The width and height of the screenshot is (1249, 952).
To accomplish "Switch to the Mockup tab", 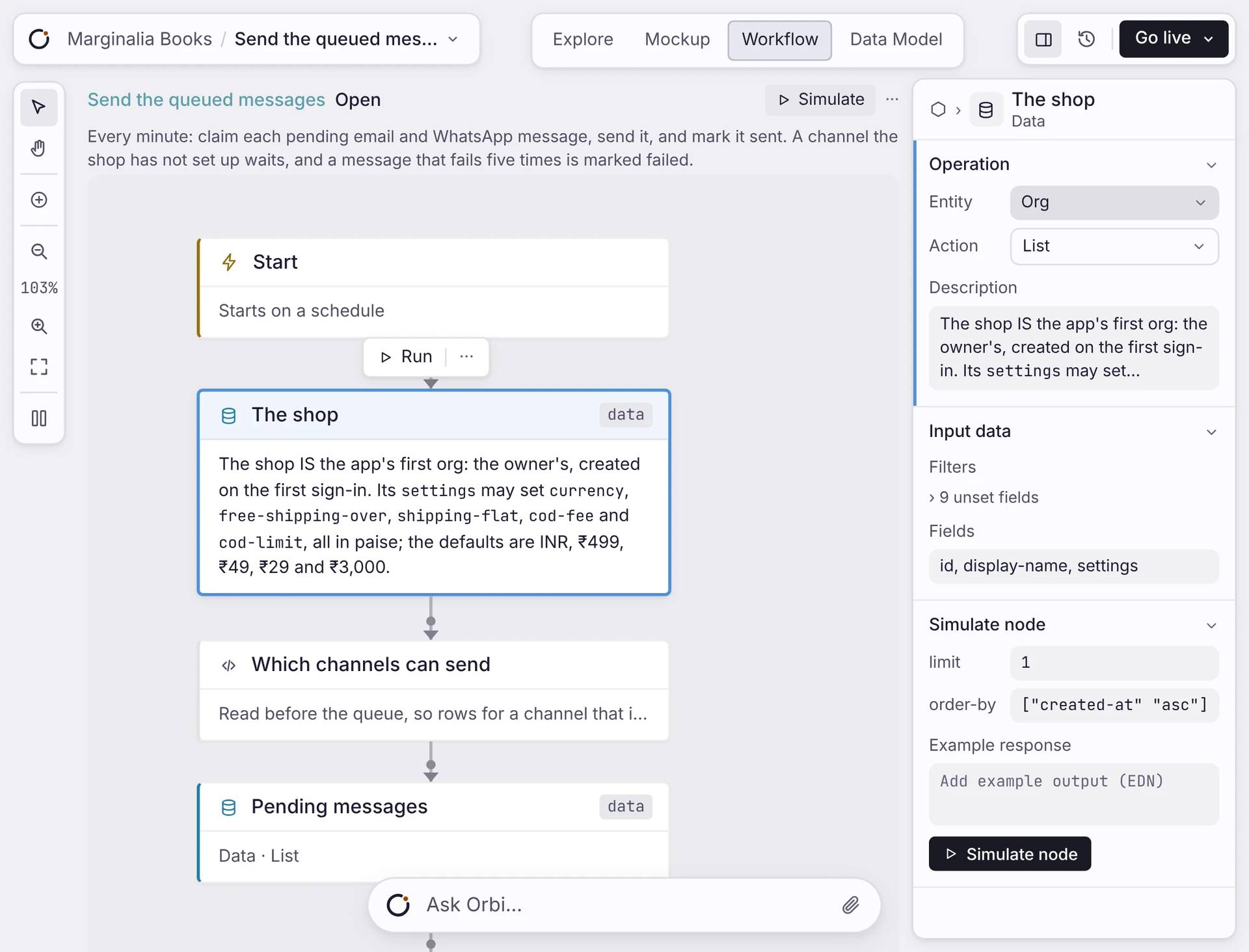I will click(677, 39).
